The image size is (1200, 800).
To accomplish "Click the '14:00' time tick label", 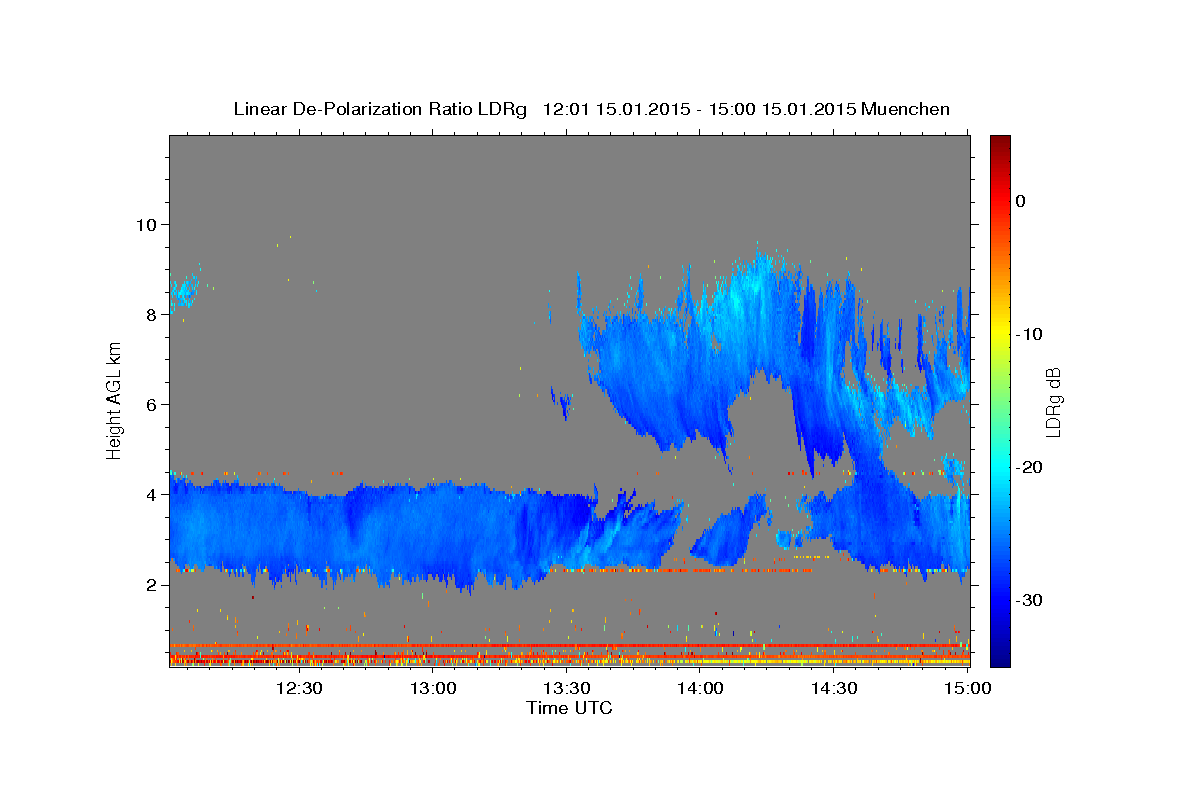I will tap(700, 688).
